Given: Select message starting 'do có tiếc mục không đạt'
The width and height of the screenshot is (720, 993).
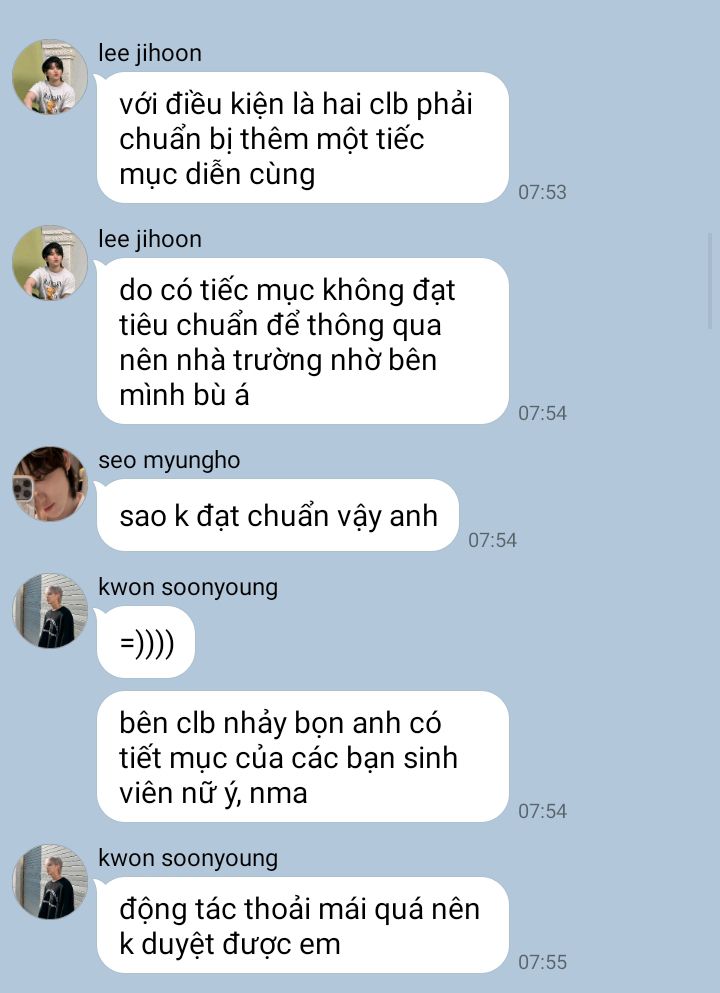Looking at the screenshot, I should point(303,341).
